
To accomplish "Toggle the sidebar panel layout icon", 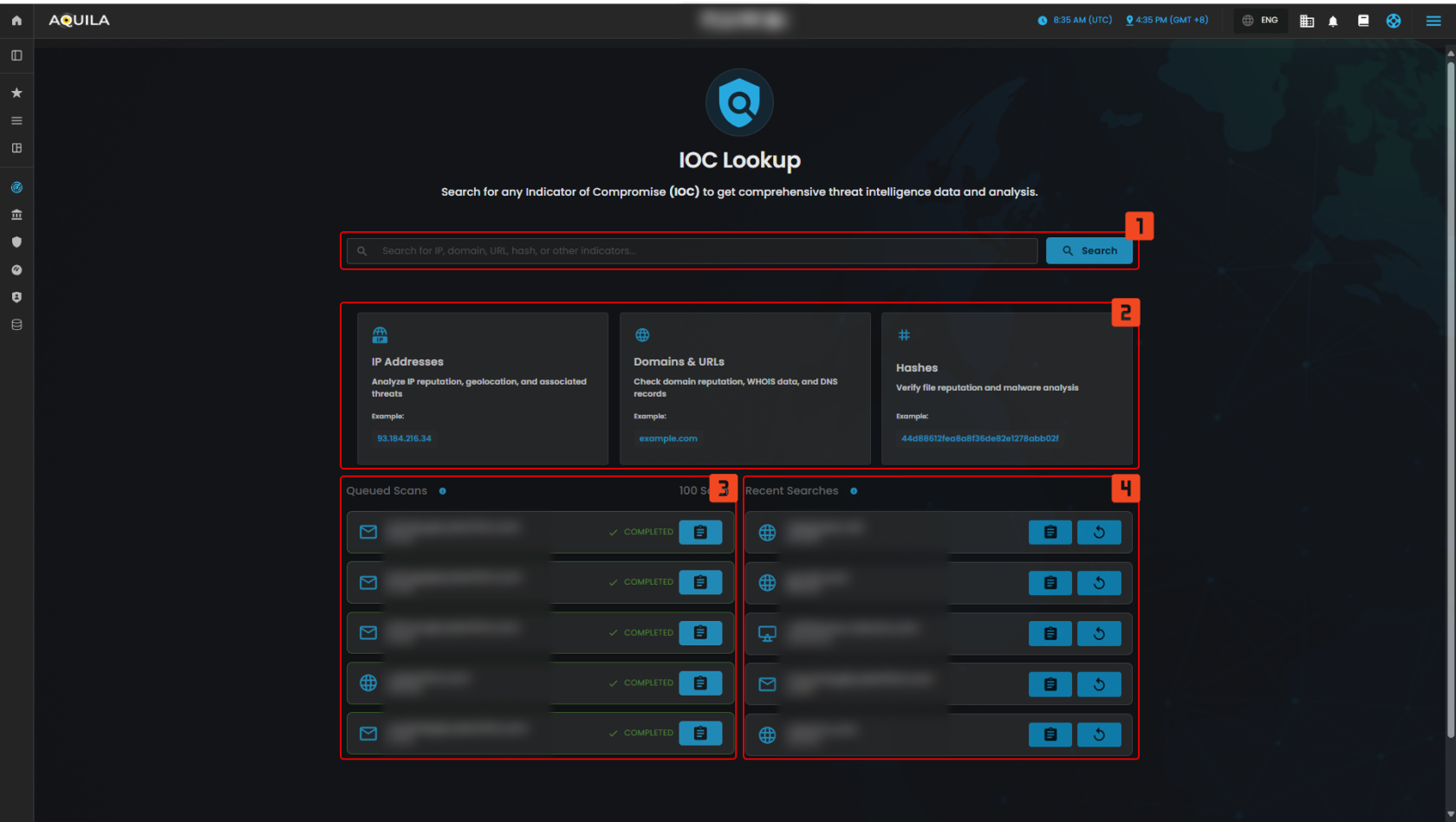I will [x=16, y=55].
